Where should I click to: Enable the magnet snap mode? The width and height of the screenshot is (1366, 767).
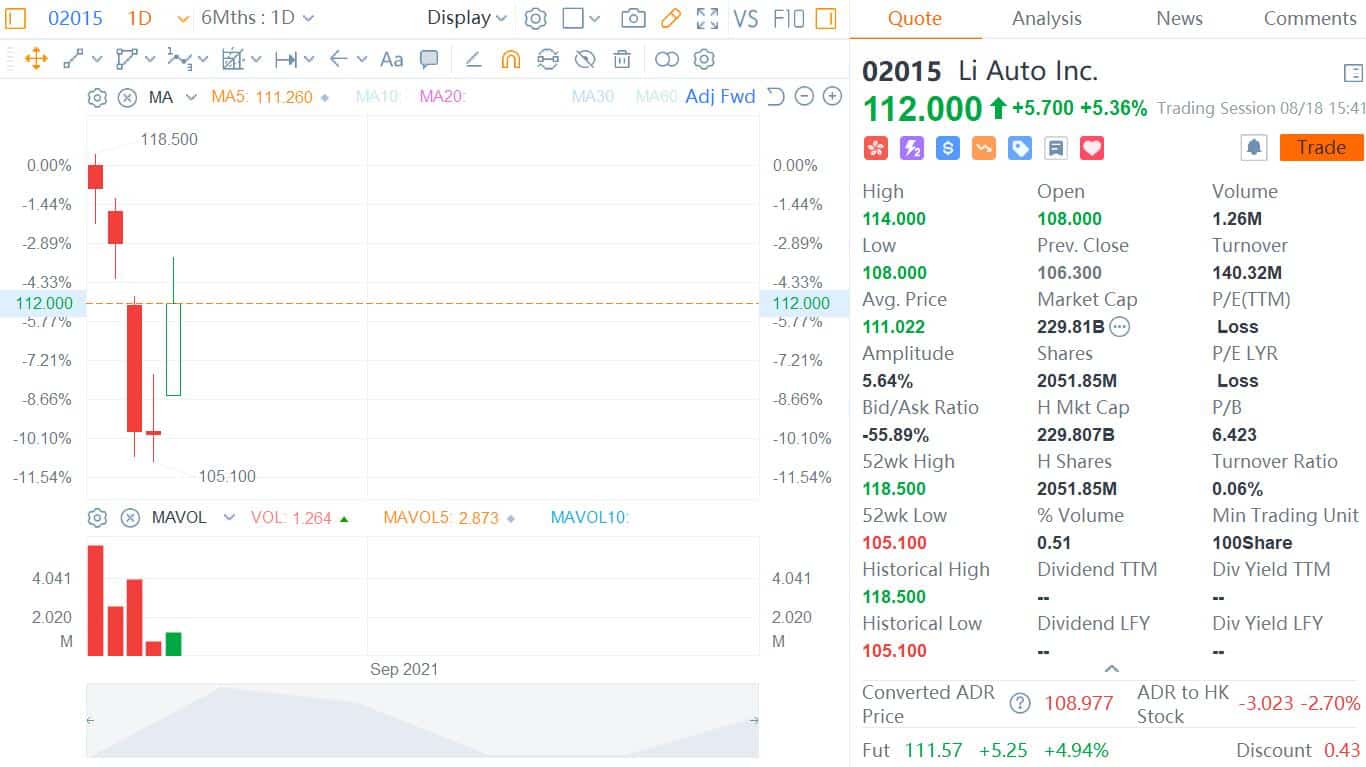(510, 59)
